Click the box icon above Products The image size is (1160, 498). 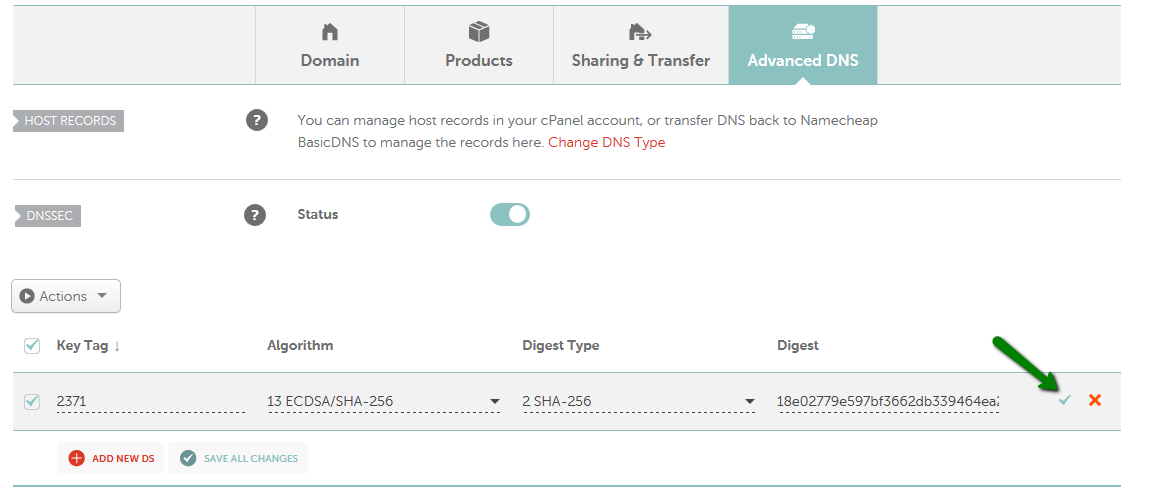pyautogui.click(x=479, y=32)
